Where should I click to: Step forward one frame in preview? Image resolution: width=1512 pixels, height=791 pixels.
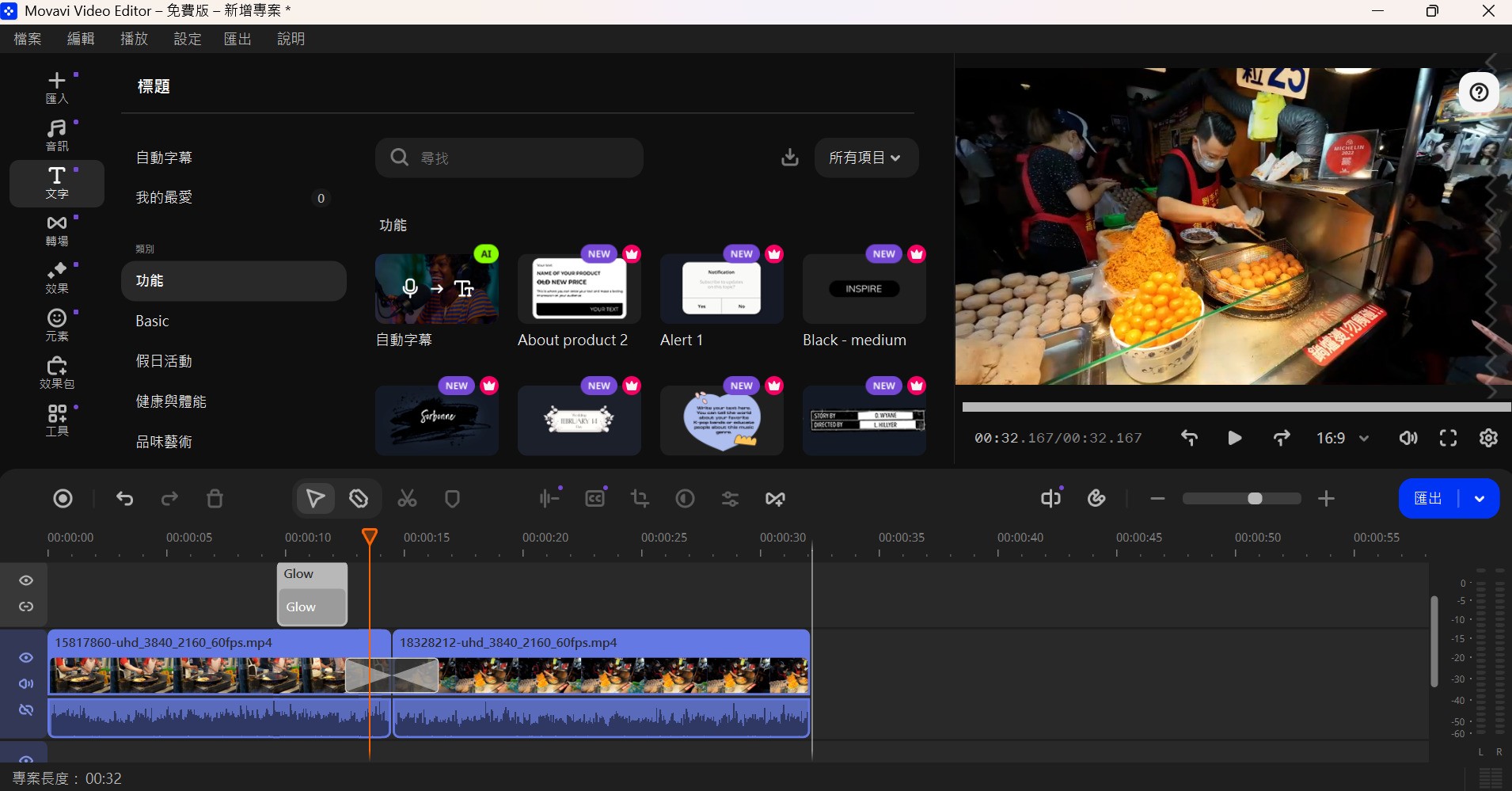(1282, 438)
